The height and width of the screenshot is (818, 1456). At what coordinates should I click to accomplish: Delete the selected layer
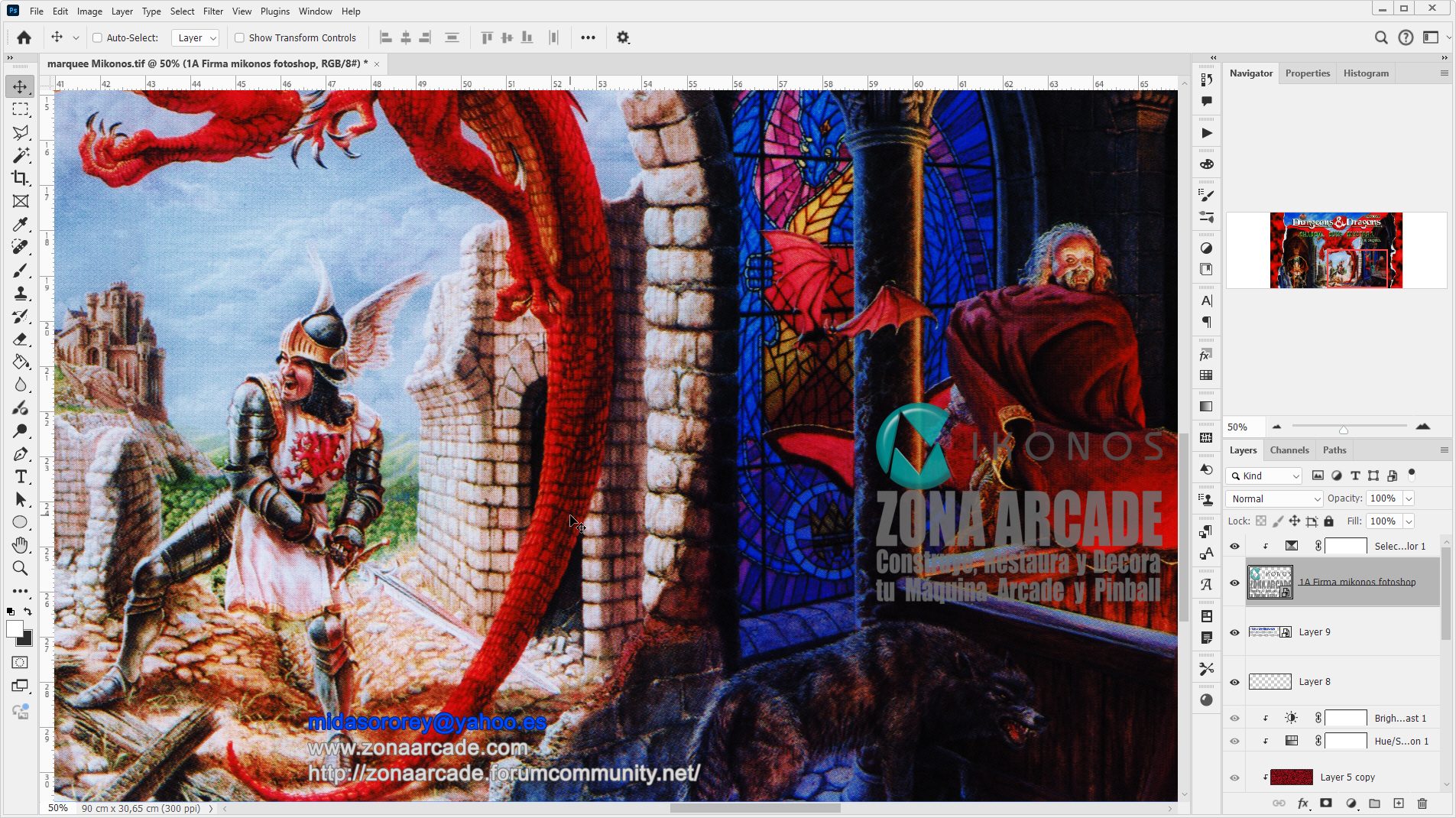click(1422, 803)
